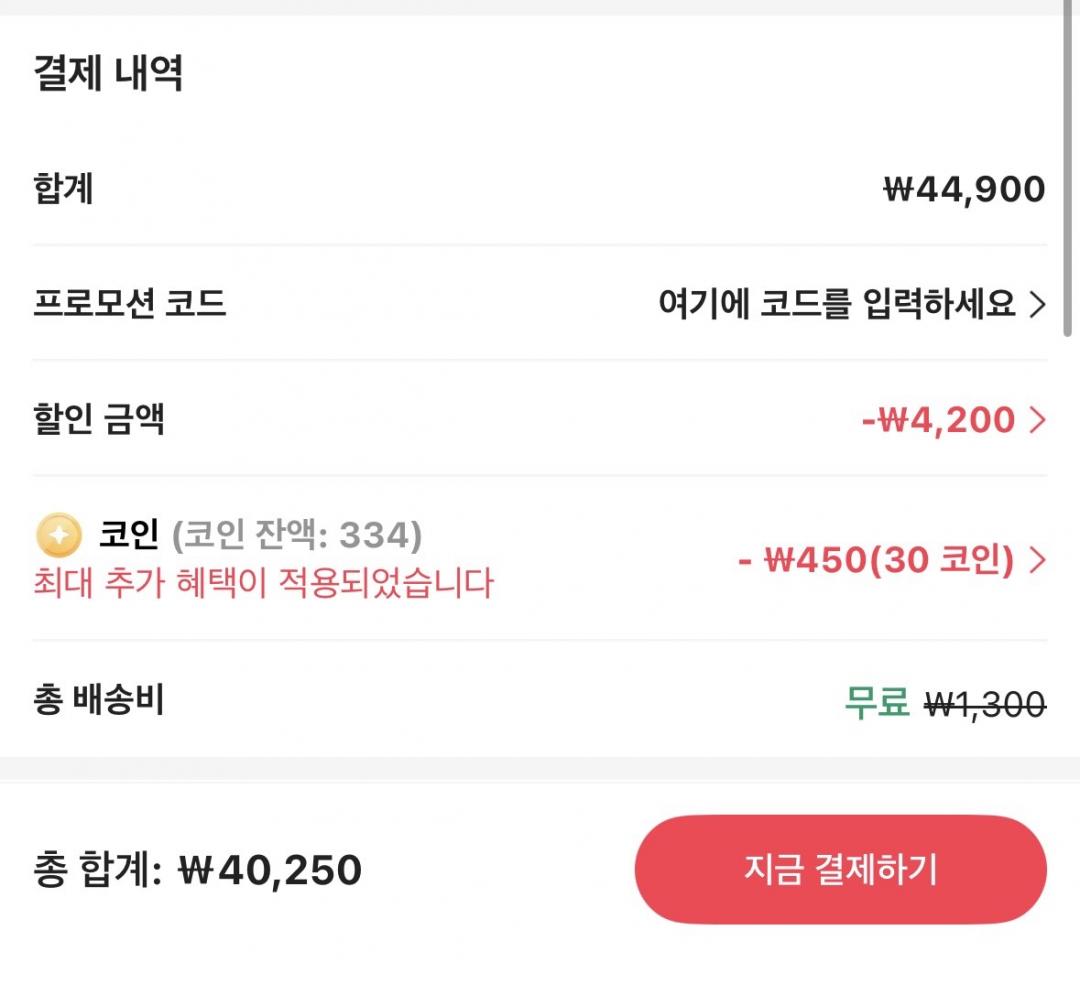Click the 프로모션 코드 label
1080x984 pixels.
click(x=130, y=303)
